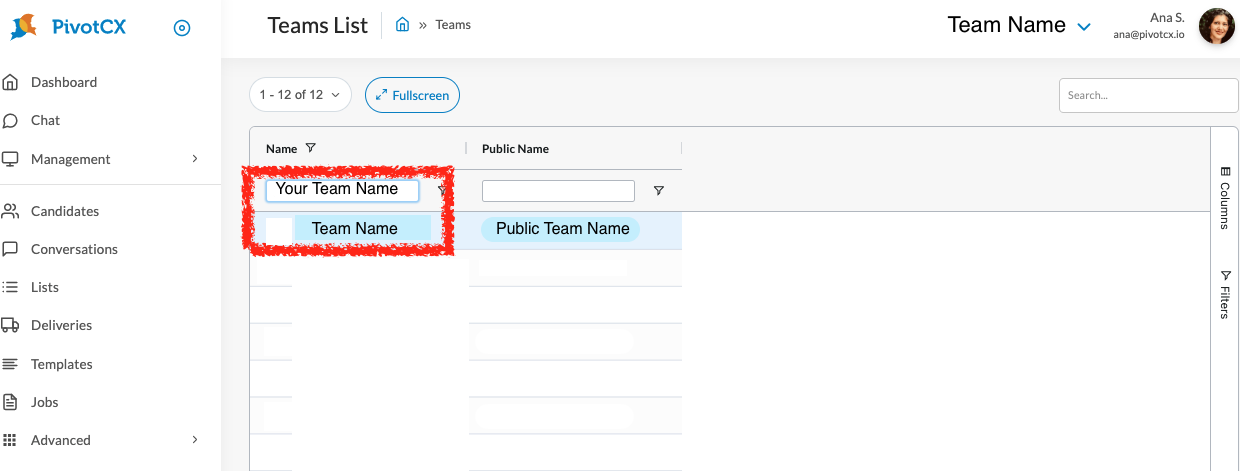Click Ana S. profile avatar
The image size is (1240, 471).
point(1217,26)
